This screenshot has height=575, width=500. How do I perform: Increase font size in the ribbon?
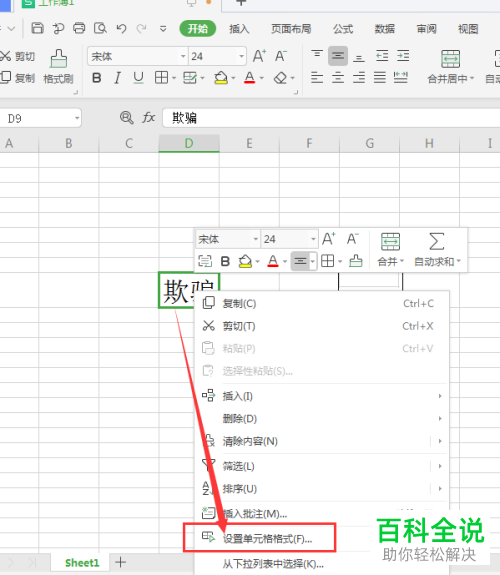[259, 56]
